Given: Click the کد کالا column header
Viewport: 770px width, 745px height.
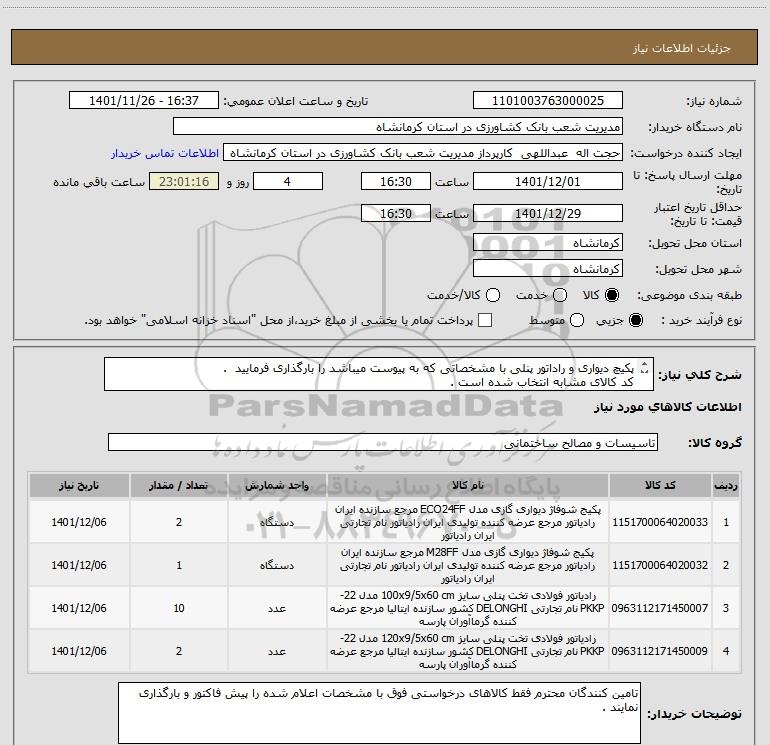Looking at the screenshot, I should coord(660,486).
